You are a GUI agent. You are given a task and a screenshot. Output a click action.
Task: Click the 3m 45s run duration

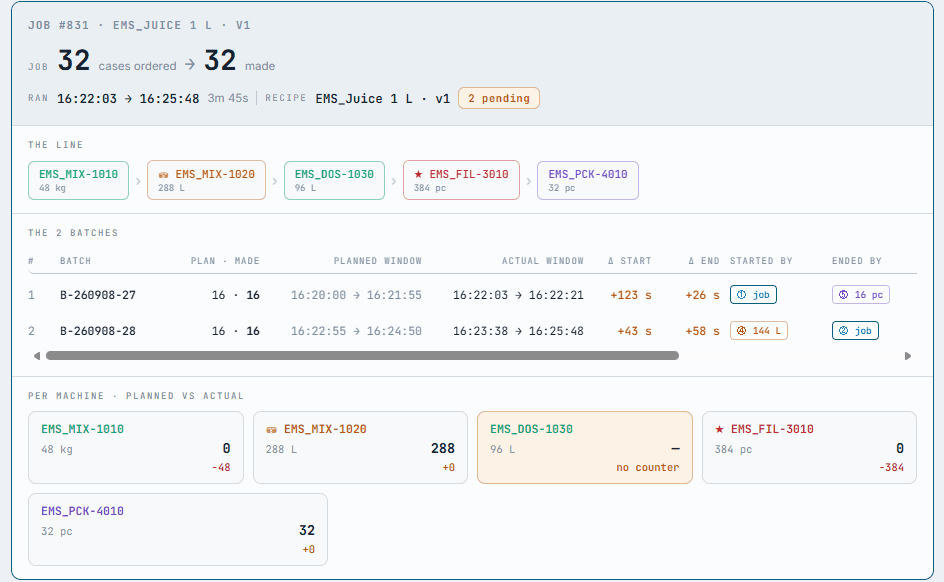(x=228, y=98)
